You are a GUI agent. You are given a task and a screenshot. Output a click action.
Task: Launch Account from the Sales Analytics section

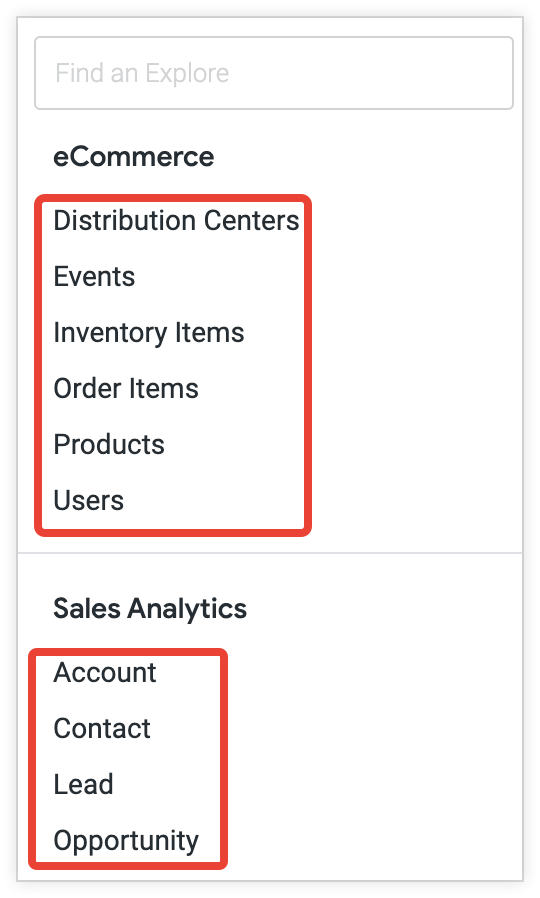[x=105, y=672]
